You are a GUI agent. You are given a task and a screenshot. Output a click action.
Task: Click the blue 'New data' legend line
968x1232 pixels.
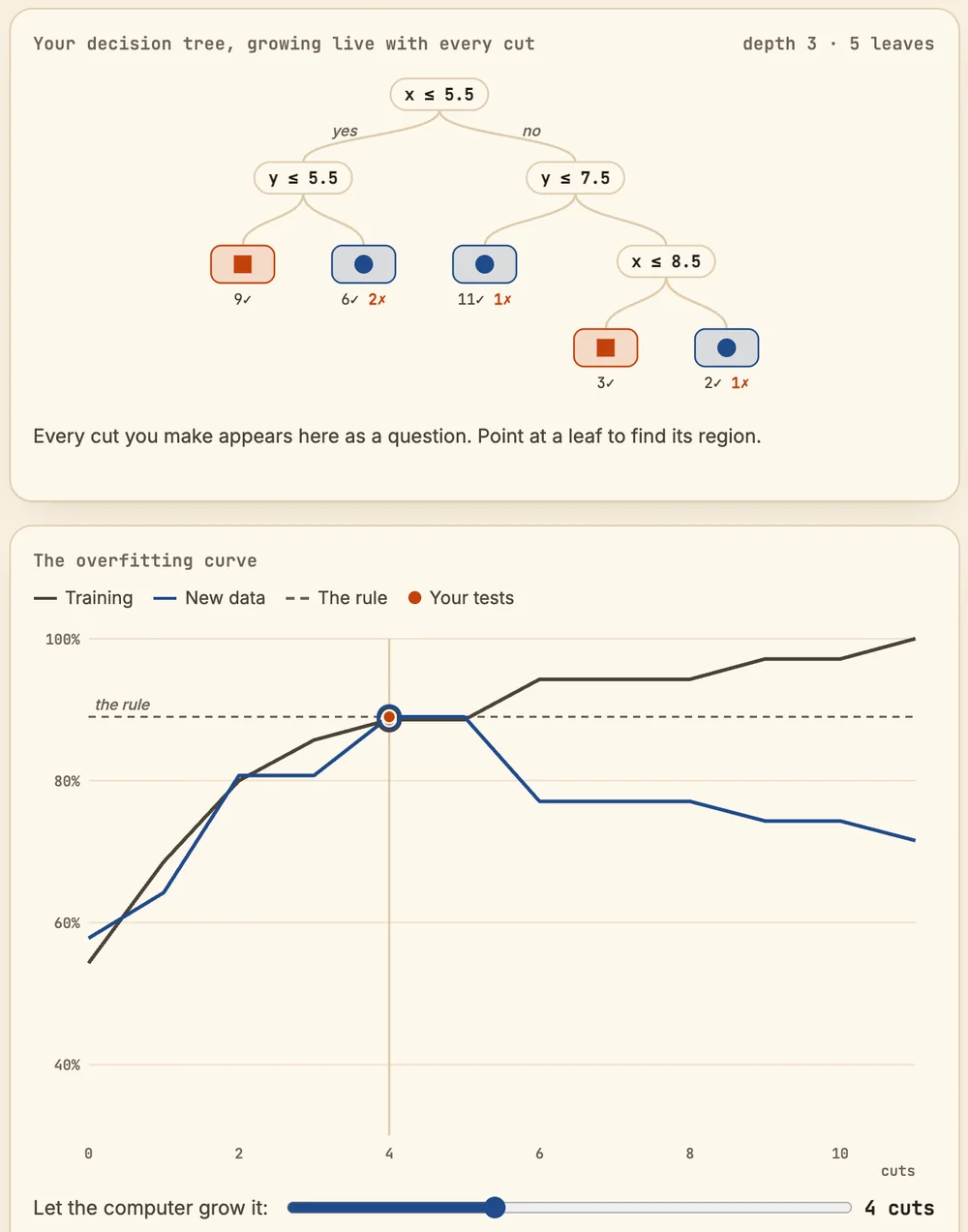tap(165, 598)
